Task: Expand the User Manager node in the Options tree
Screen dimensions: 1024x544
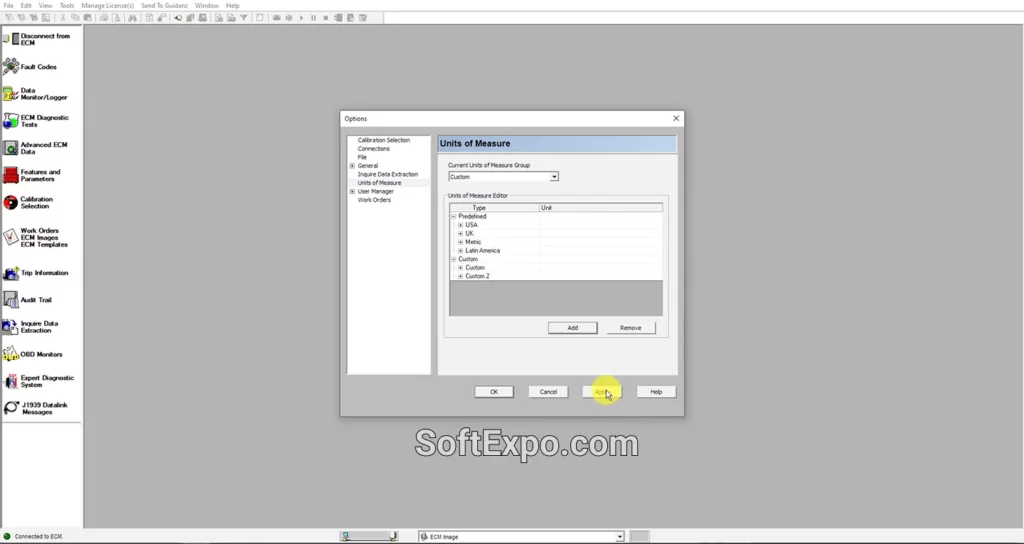Action: (353, 191)
